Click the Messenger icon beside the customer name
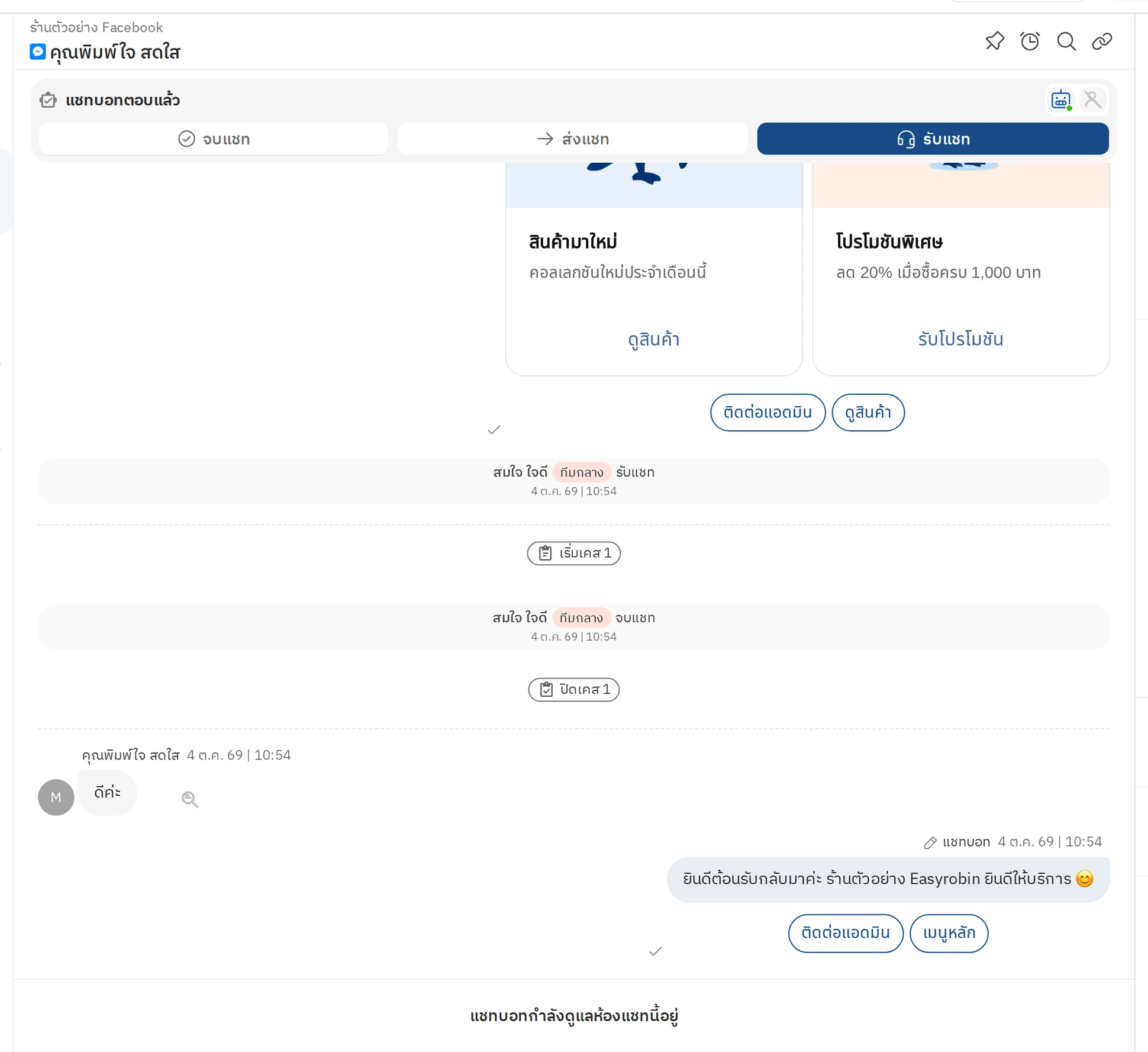 pos(37,52)
